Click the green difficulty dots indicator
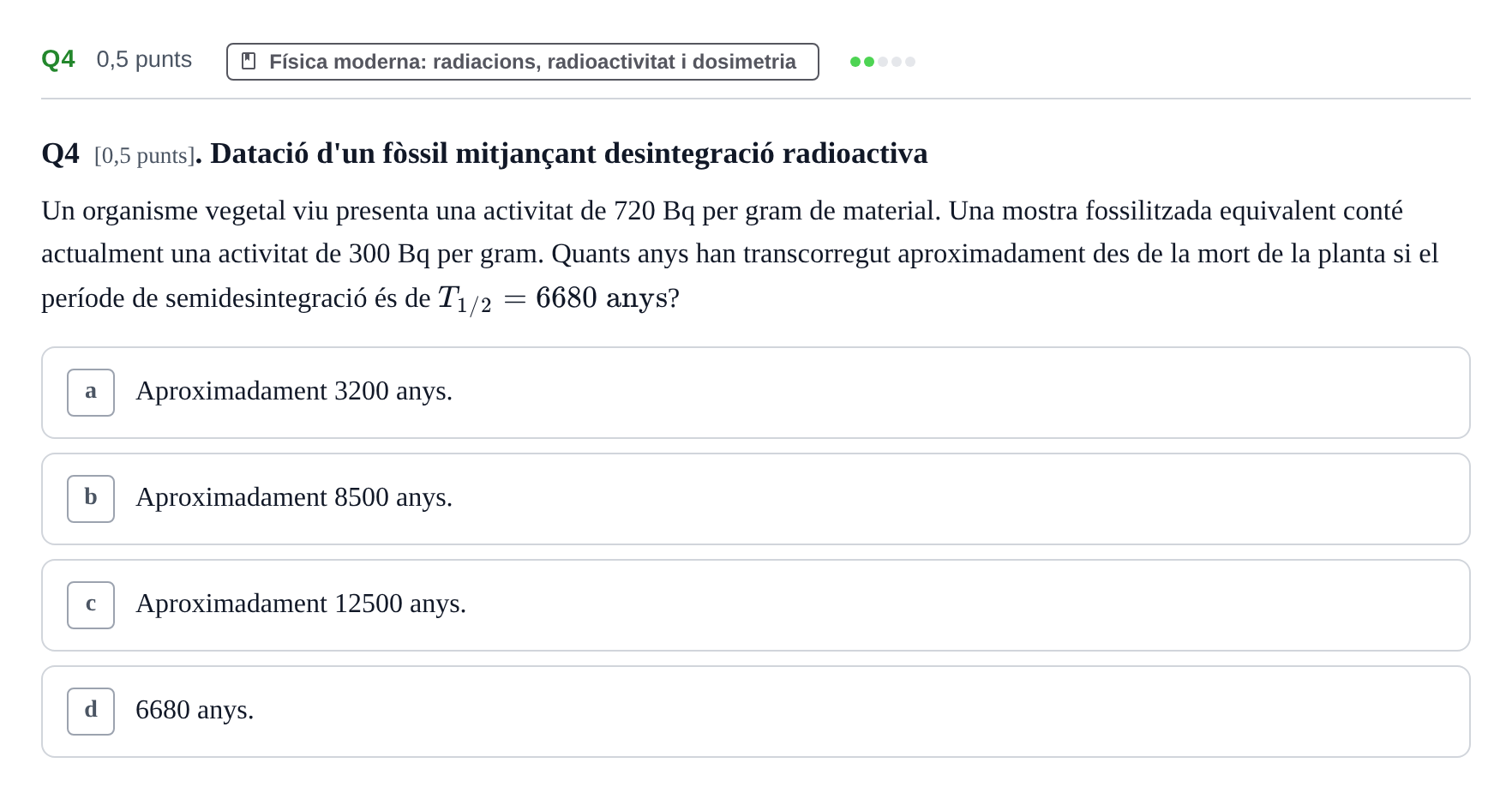The width and height of the screenshot is (1512, 799). 883,62
